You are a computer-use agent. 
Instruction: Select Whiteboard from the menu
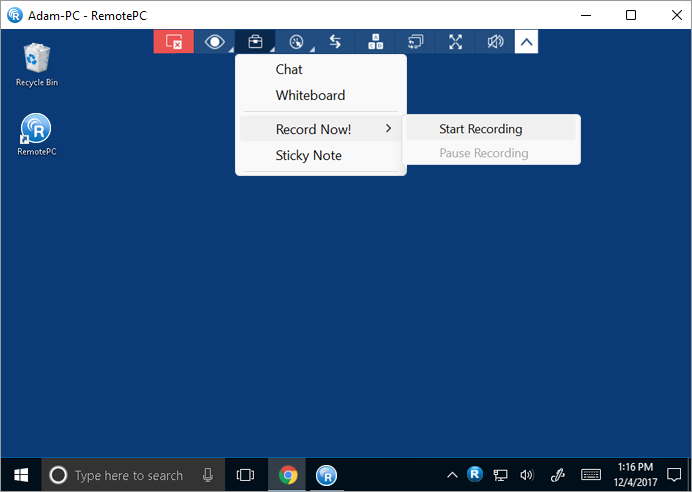coord(310,96)
